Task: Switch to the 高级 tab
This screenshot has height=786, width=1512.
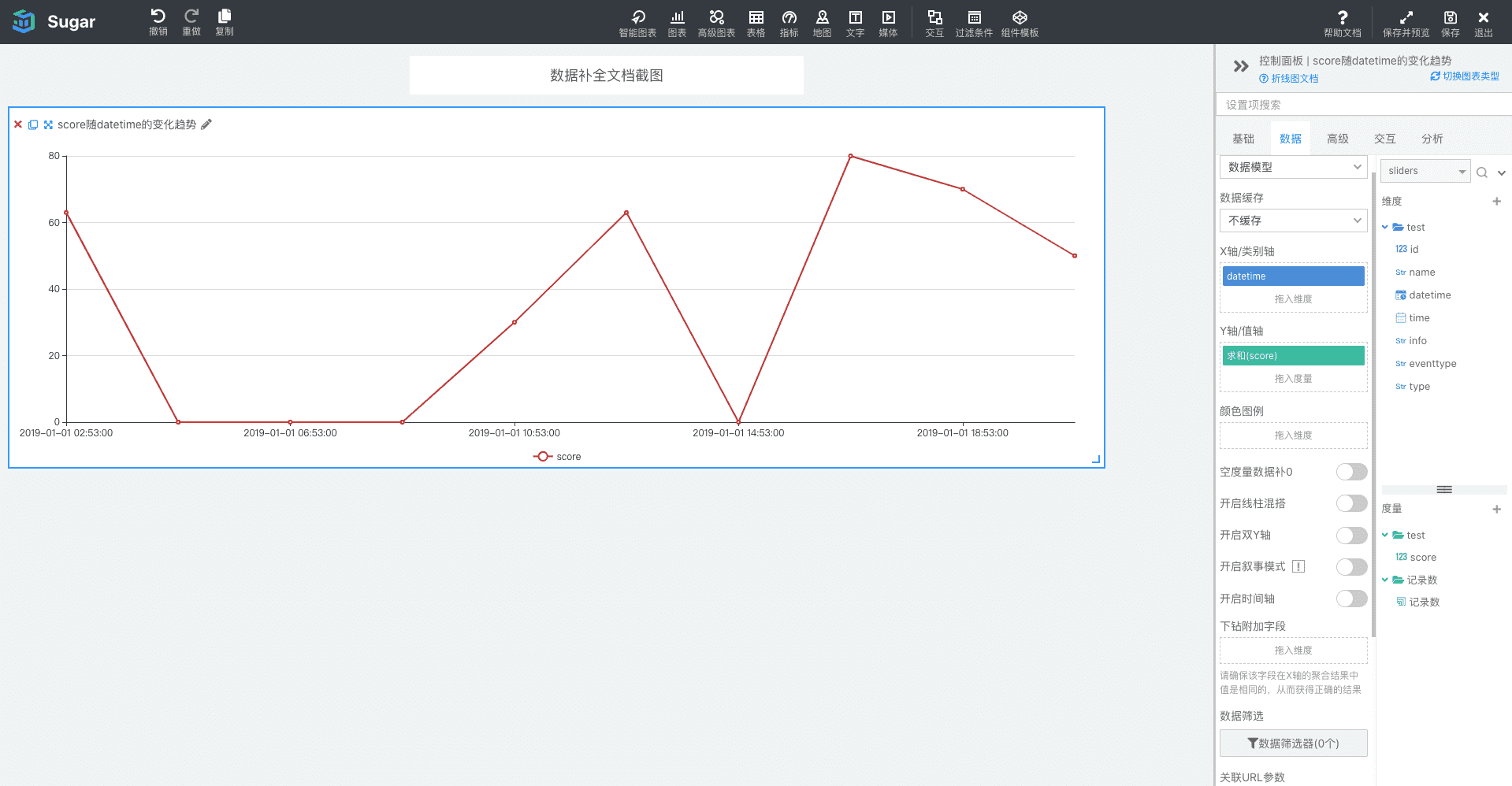Action: click(x=1337, y=139)
